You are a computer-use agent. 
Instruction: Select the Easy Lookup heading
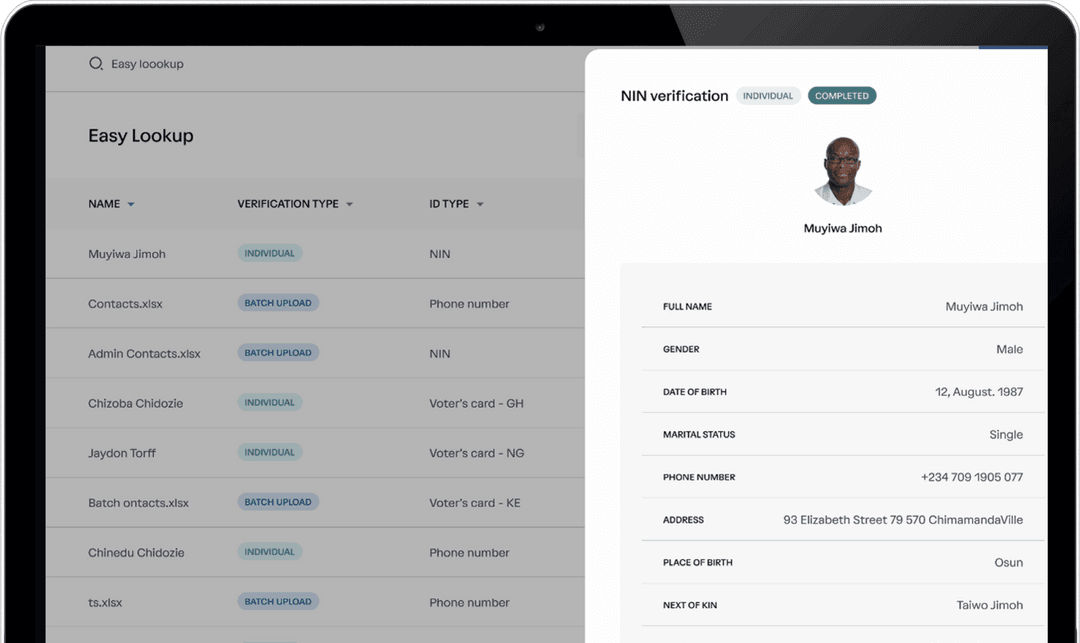click(x=141, y=135)
